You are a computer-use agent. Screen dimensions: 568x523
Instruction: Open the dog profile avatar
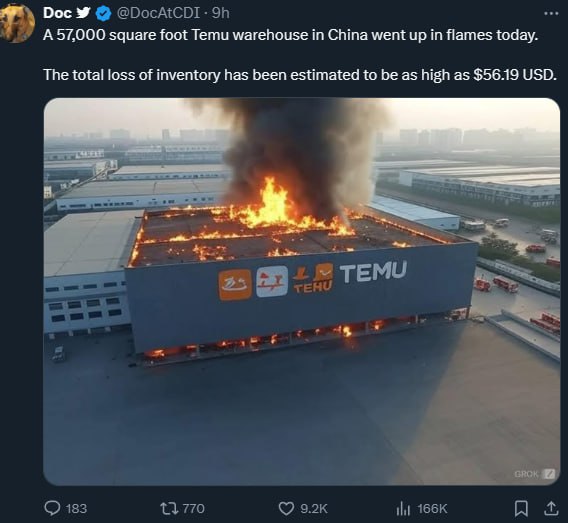point(17,24)
